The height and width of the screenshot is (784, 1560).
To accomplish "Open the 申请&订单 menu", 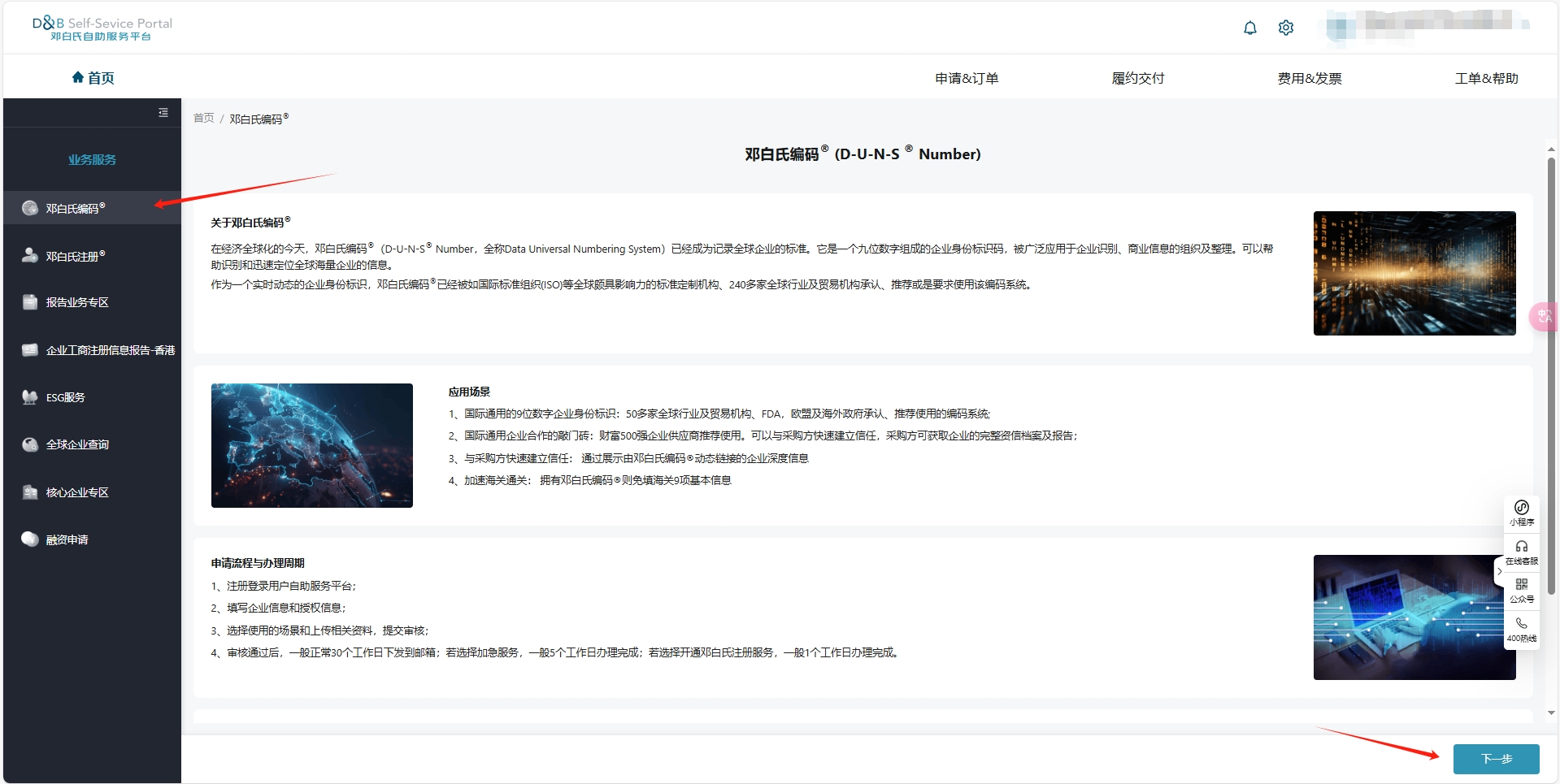I will [x=967, y=78].
